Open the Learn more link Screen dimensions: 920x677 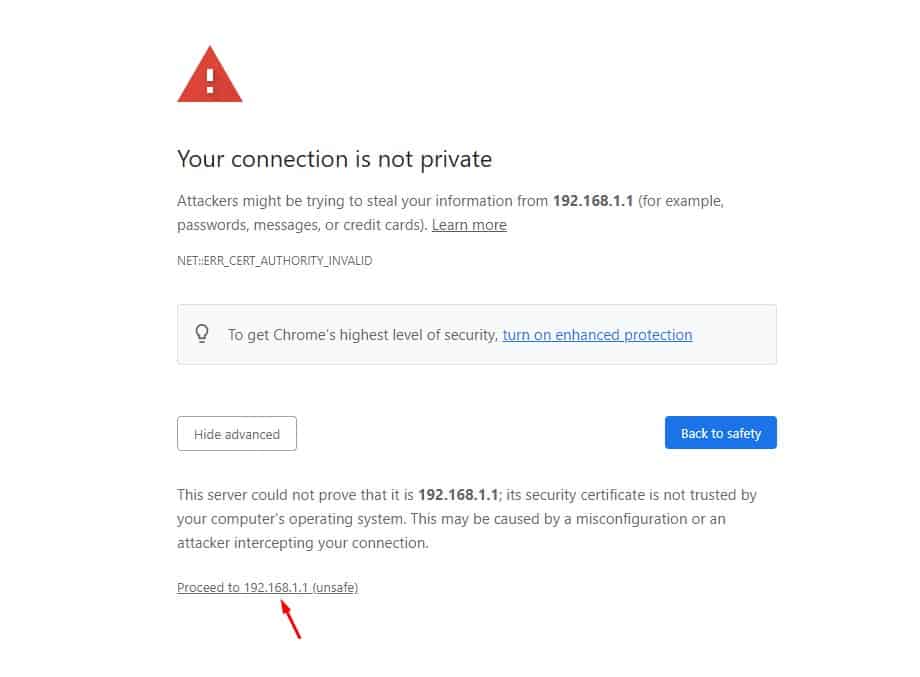469,225
